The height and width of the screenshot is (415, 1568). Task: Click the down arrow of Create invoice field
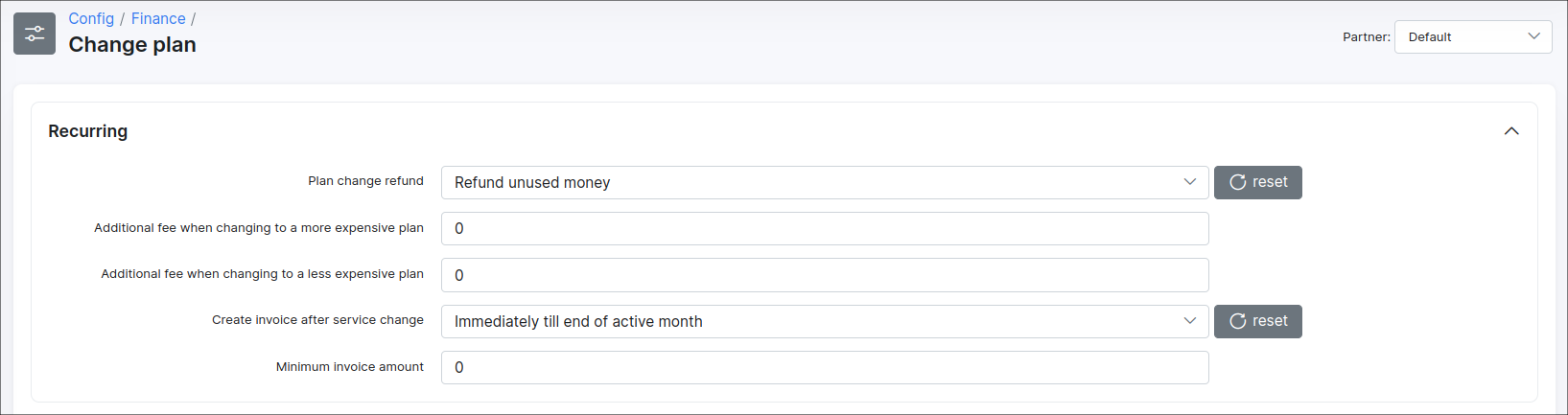tap(1189, 321)
